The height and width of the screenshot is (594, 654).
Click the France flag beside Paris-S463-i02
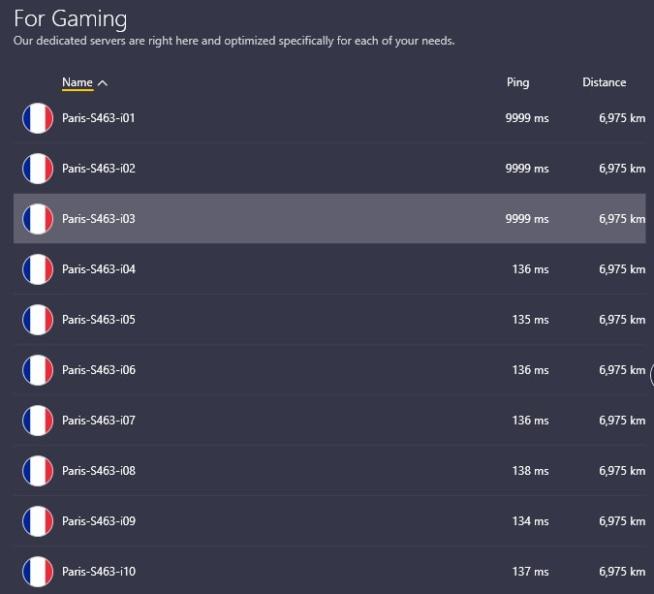point(38,168)
